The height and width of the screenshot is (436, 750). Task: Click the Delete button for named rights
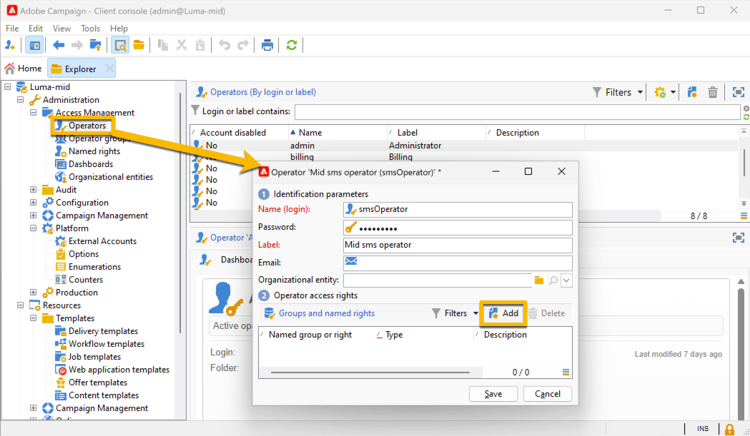[547, 313]
